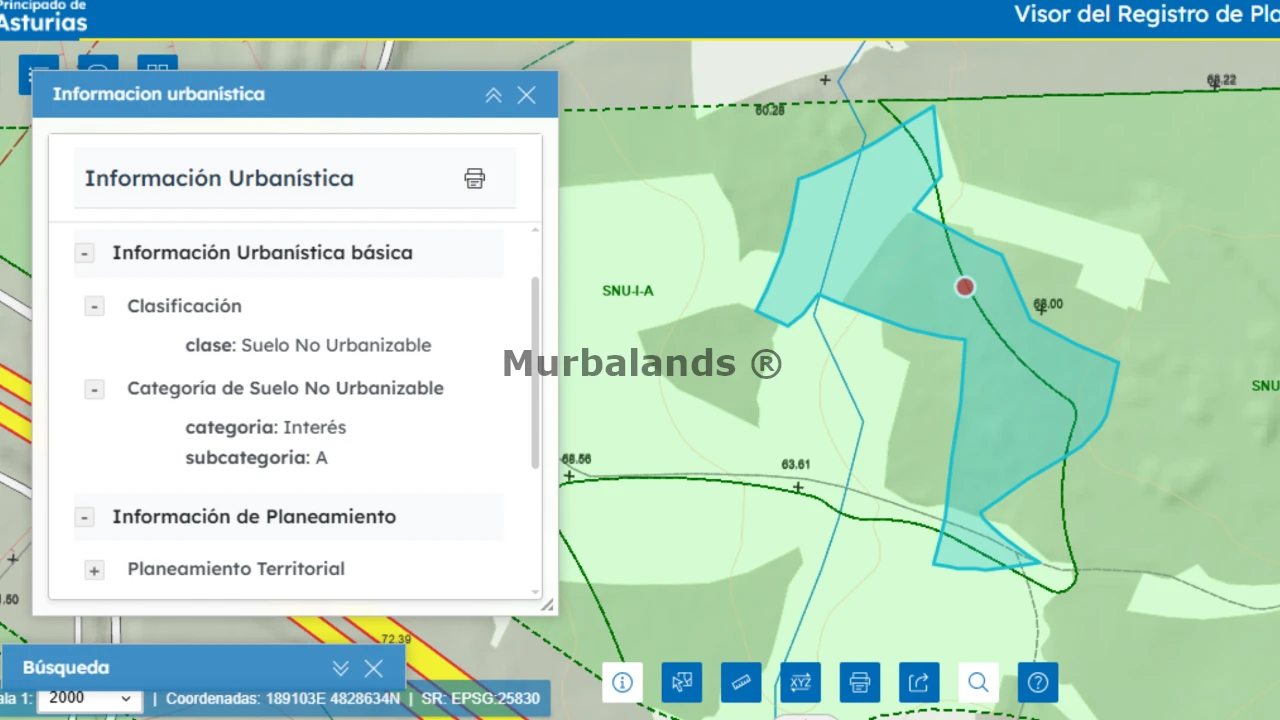Click 'Categoría de Suelo No Urbanizable' label

[285, 388]
